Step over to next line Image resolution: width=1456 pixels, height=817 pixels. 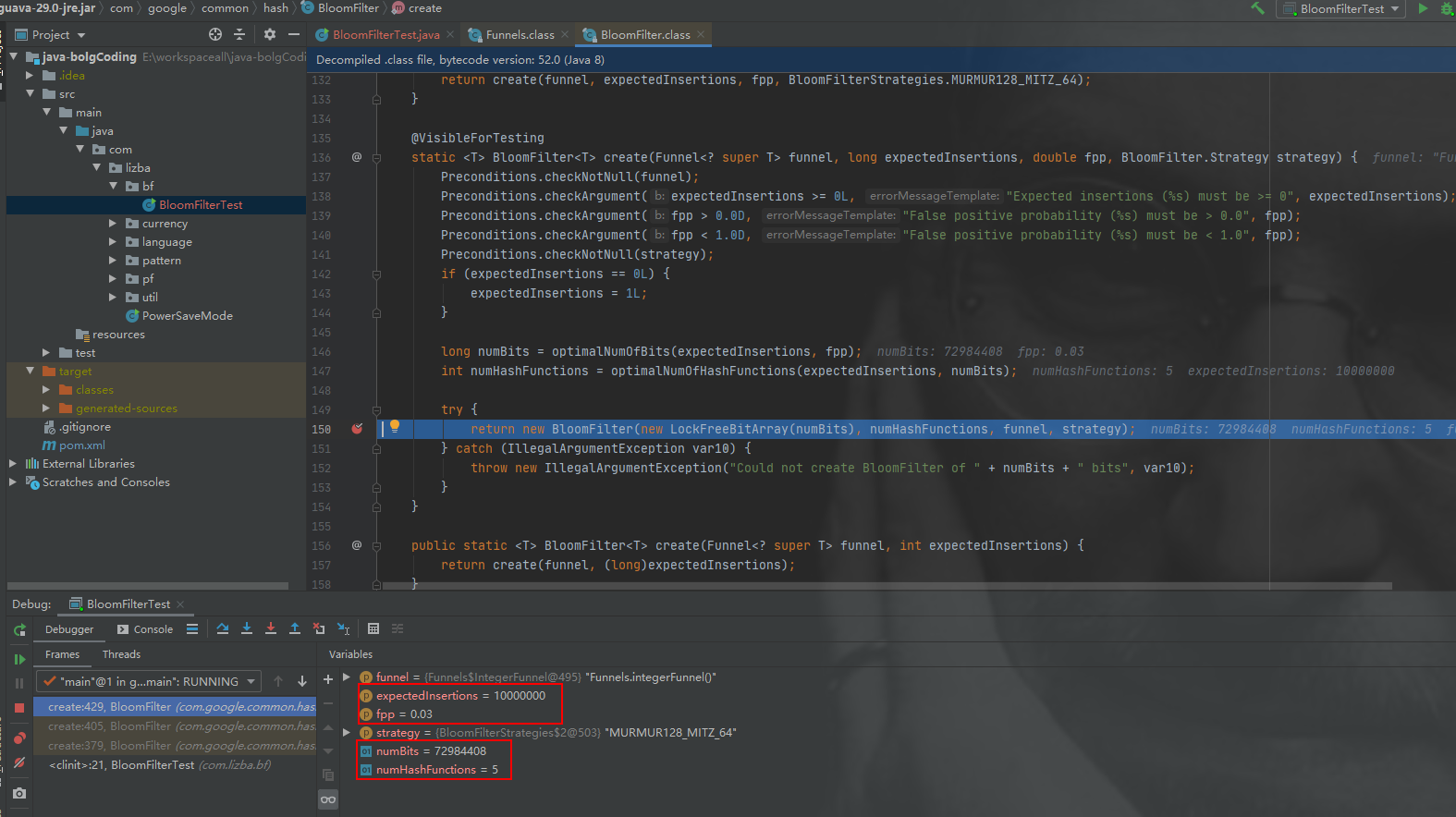223,628
